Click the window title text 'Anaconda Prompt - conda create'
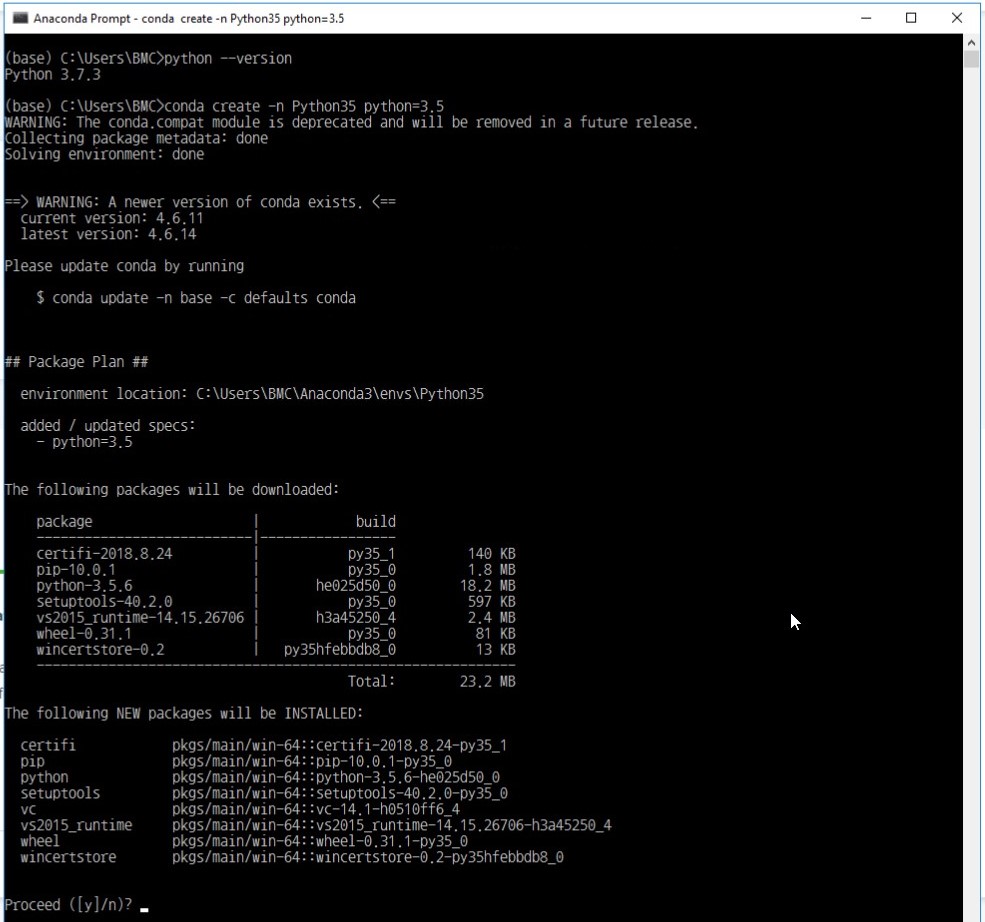985x922 pixels. (123, 18)
